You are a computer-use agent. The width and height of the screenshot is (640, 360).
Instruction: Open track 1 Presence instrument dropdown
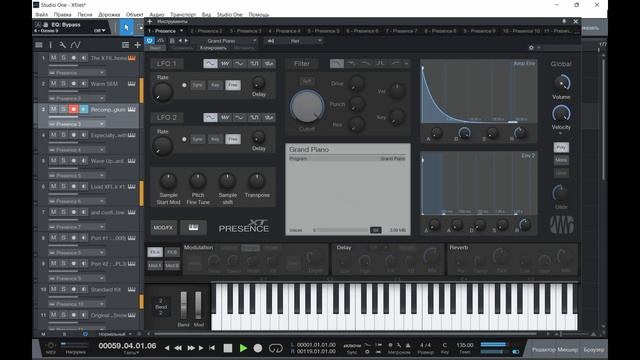click(77, 73)
